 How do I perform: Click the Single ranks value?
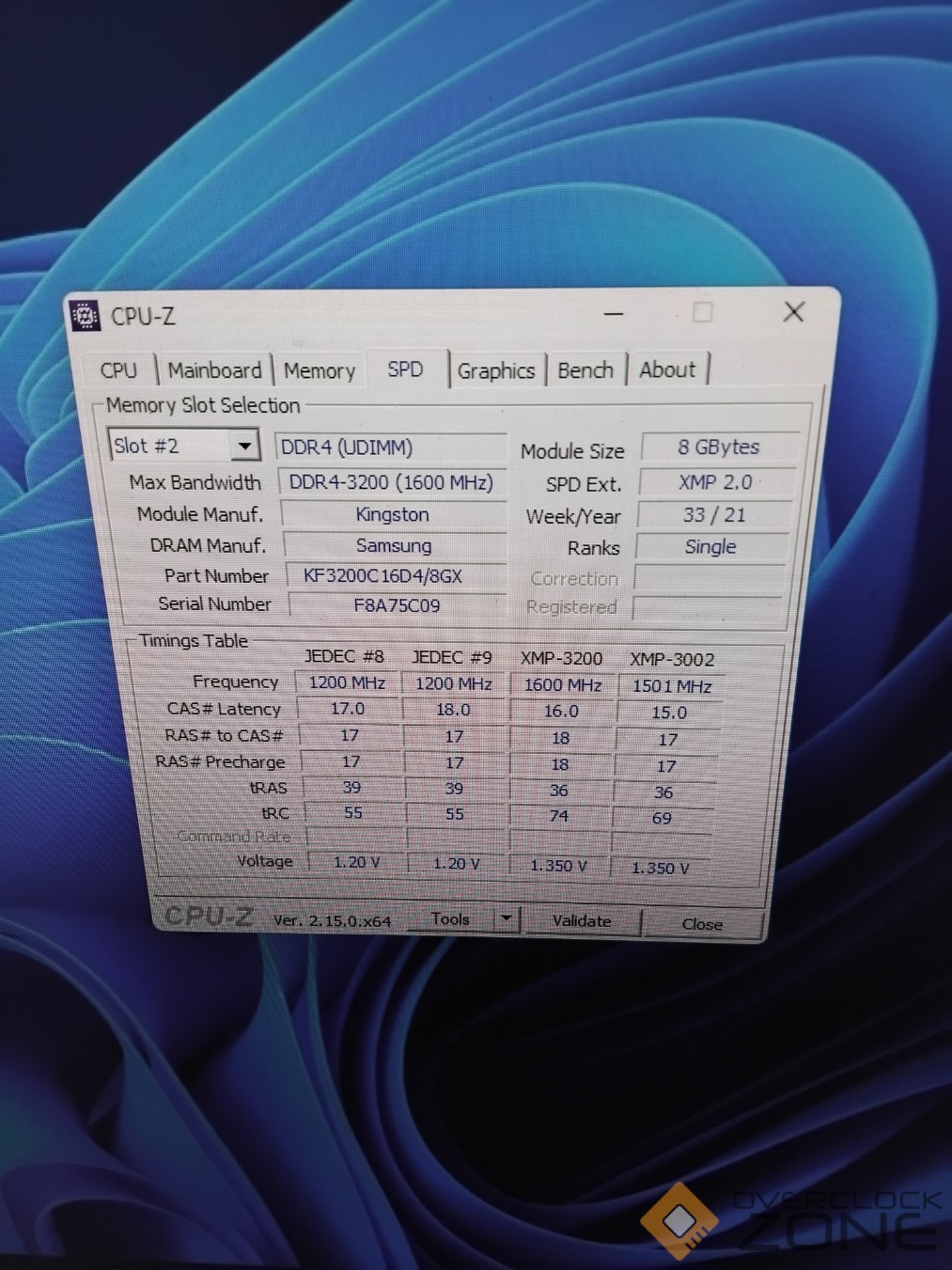click(710, 547)
